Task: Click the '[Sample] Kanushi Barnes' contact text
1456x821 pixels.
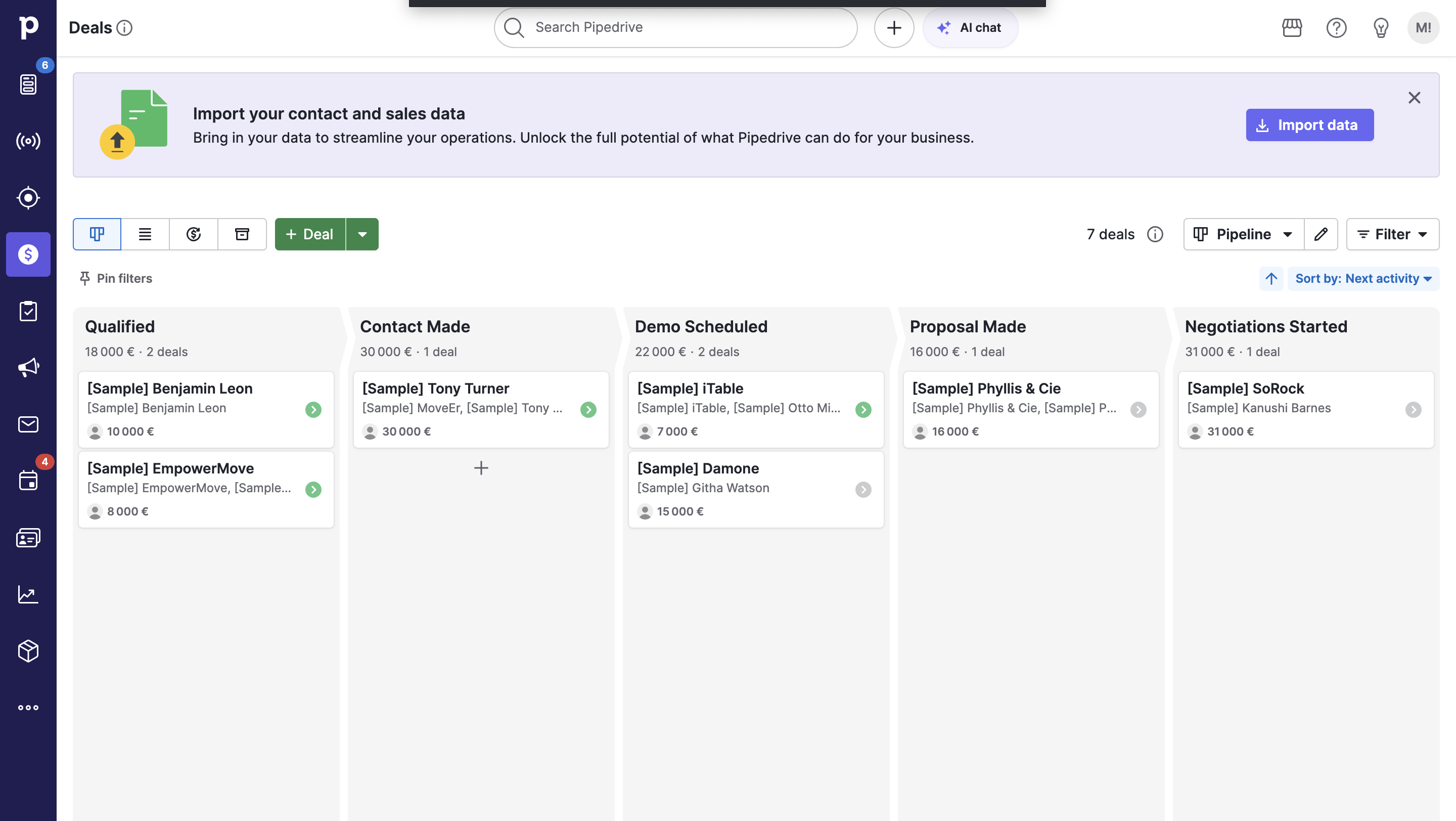Action: click(1259, 408)
